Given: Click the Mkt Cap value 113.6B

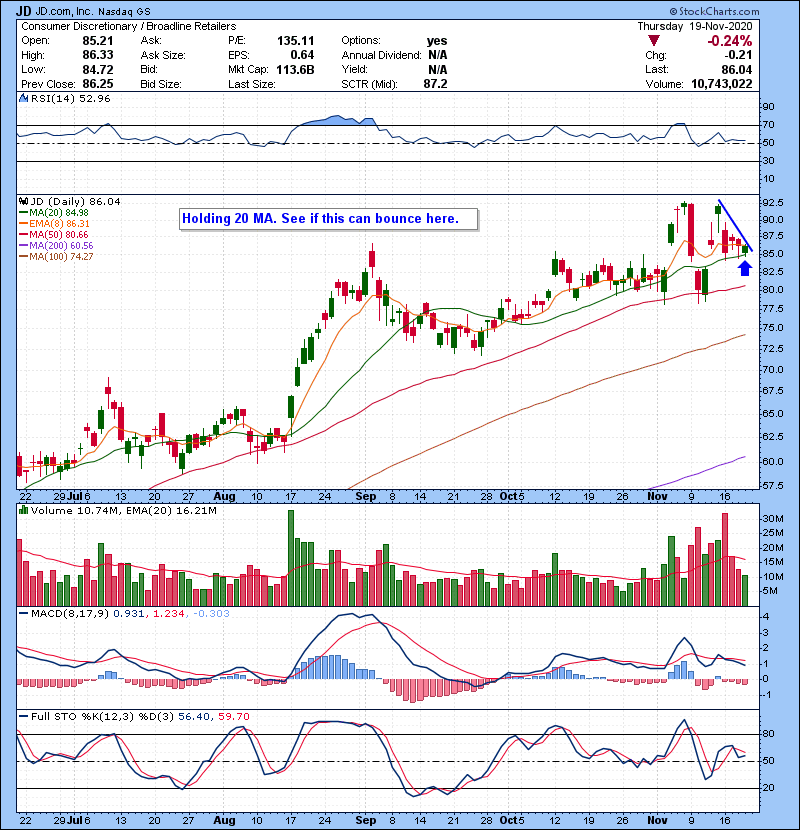Looking at the screenshot, I should pyautogui.click(x=295, y=69).
